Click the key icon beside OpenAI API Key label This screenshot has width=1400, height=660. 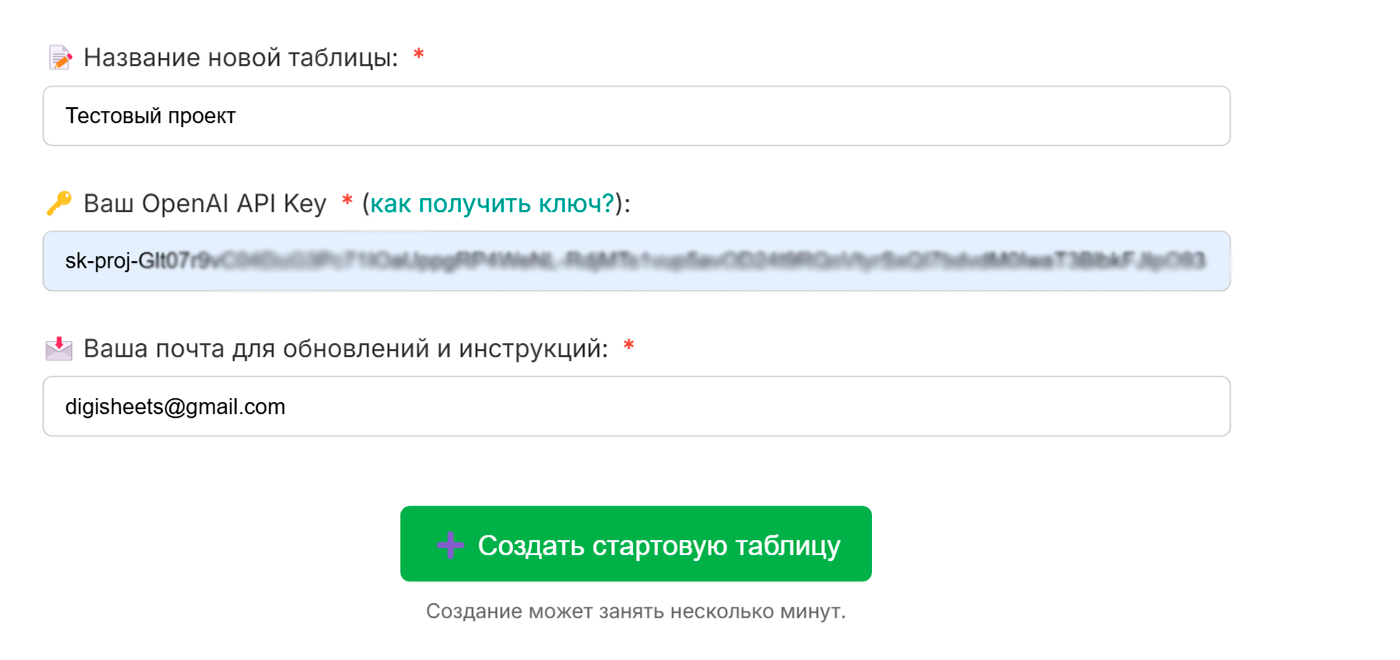[59, 204]
